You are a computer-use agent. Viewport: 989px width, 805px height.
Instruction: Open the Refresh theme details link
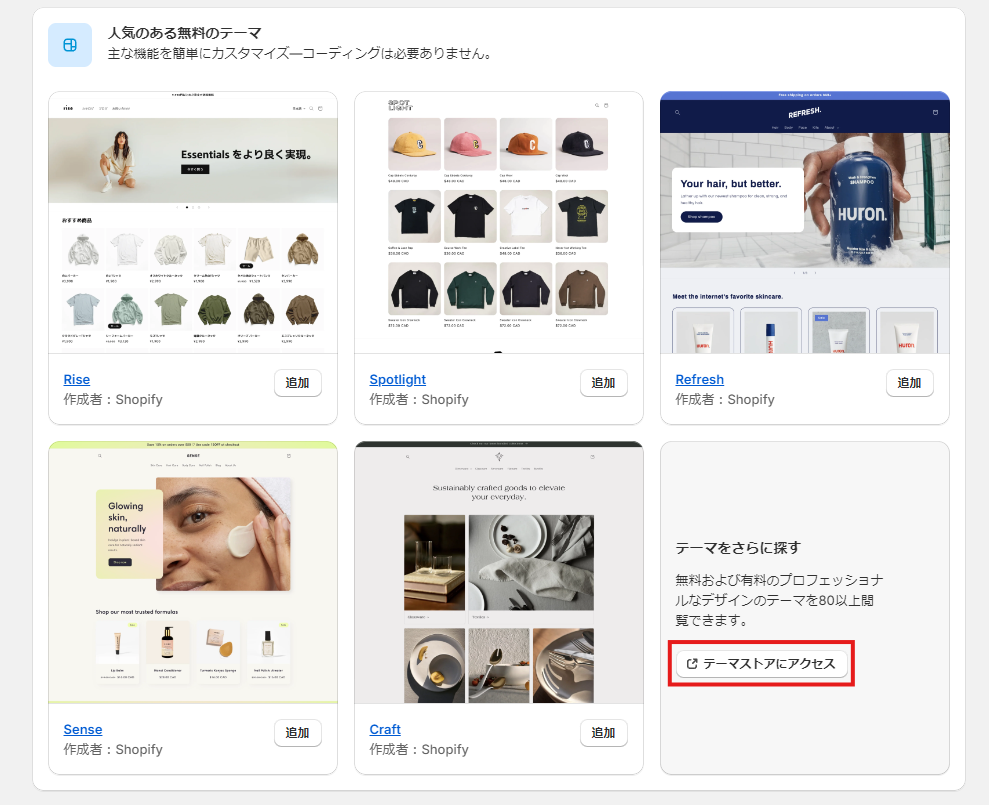[x=699, y=379]
